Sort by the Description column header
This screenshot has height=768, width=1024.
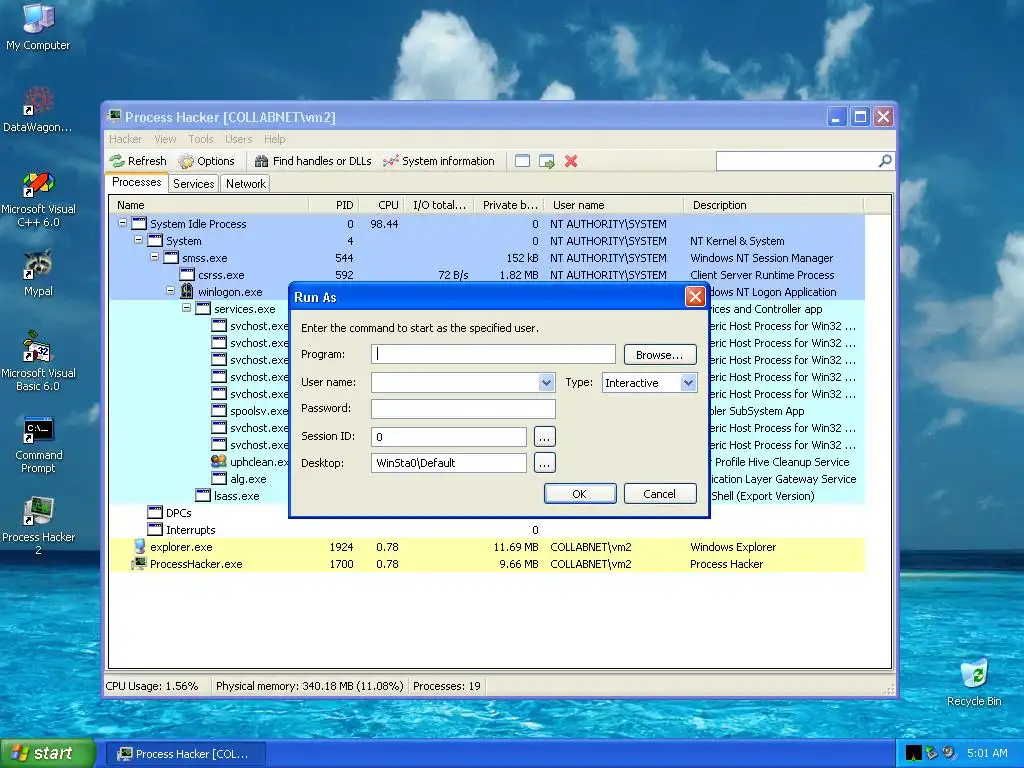(x=774, y=205)
